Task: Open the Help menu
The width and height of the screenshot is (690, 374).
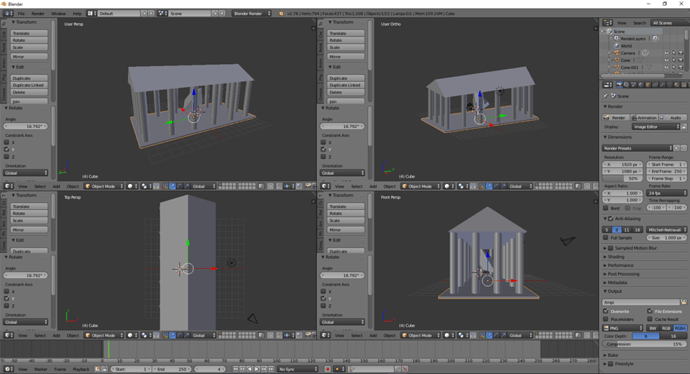Action: (x=77, y=14)
